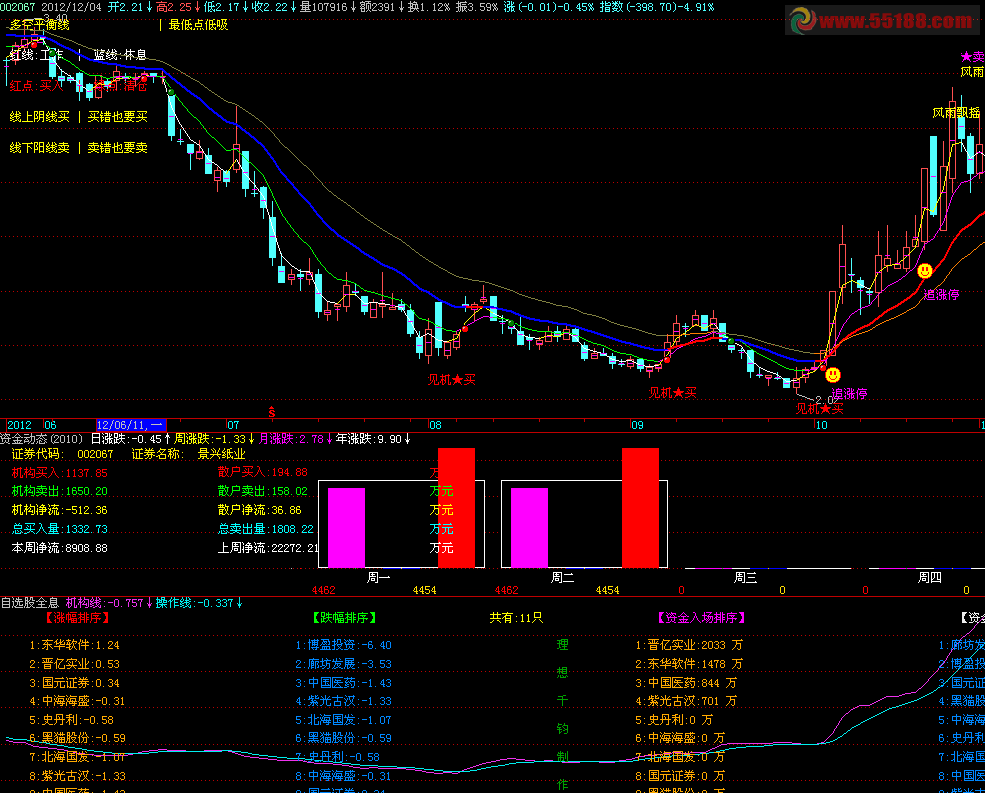Select 1:东华软件:1.24 in the gain ranking
Screen dimensions: 985x793
coord(74,646)
